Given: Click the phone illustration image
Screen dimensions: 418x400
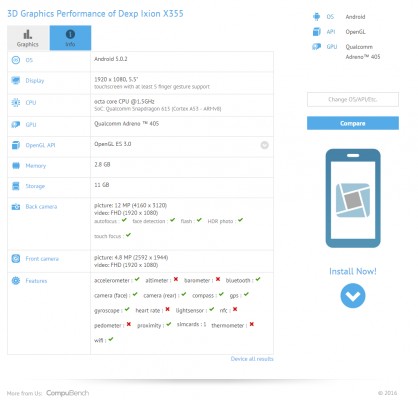Looking at the screenshot, I should pyautogui.click(x=353, y=198).
